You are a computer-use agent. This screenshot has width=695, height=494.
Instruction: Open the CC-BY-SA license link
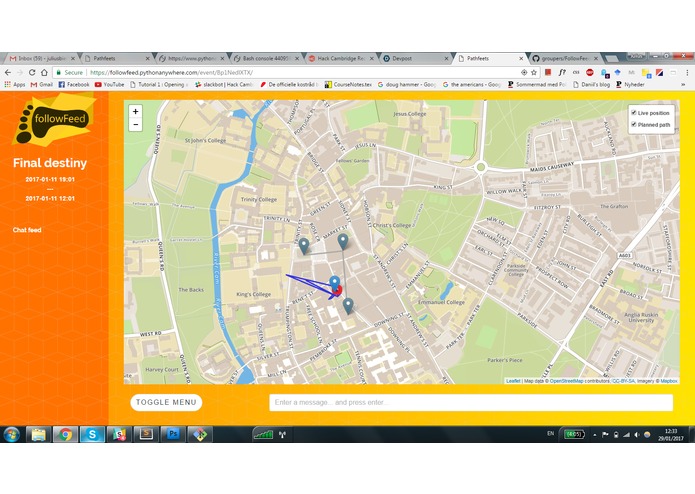(622, 381)
